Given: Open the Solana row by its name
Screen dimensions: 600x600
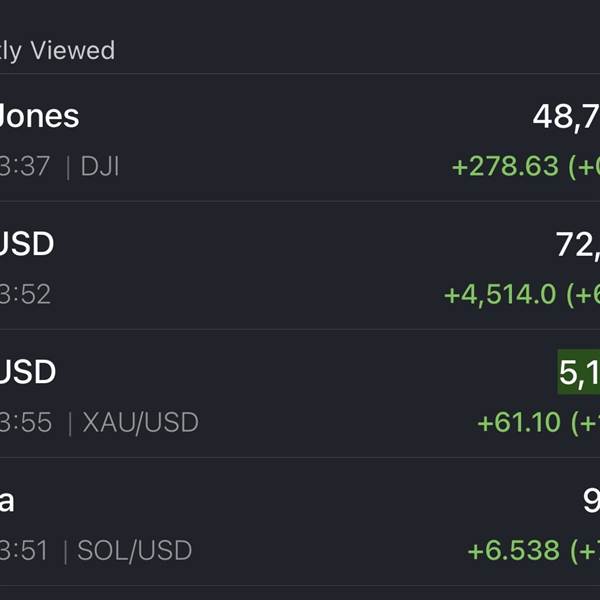Looking at the screenshot, I should pyautogui.click(x=8, y=500).
